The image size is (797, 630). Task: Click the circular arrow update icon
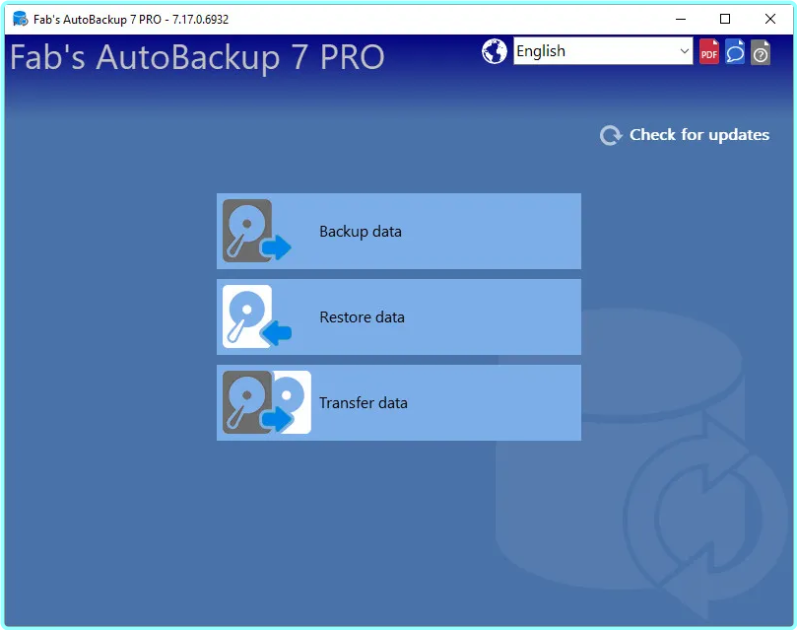[611, 135]
